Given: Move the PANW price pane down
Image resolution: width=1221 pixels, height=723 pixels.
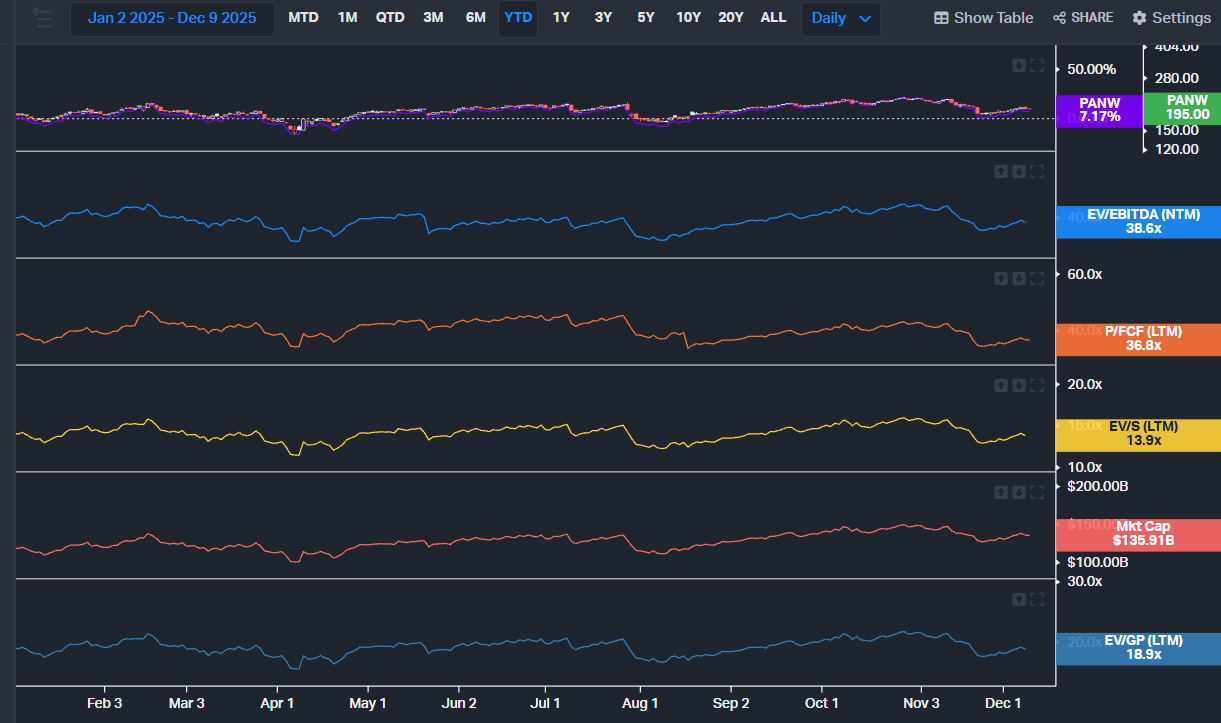Looking at the screenshot, I should click(x=1018, y=66).
